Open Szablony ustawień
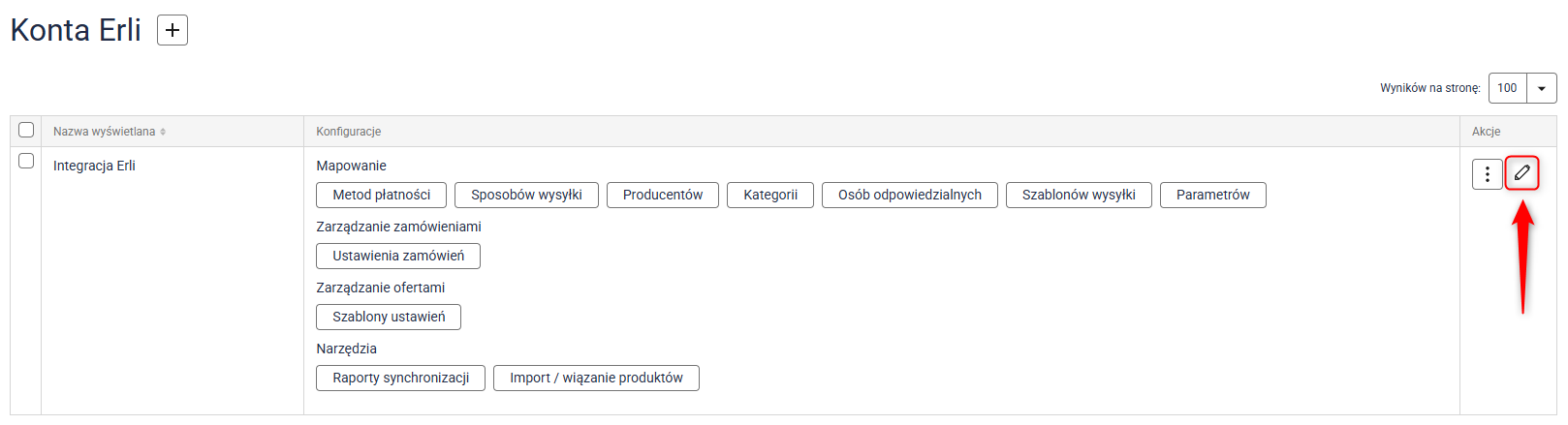 [389, 317]
